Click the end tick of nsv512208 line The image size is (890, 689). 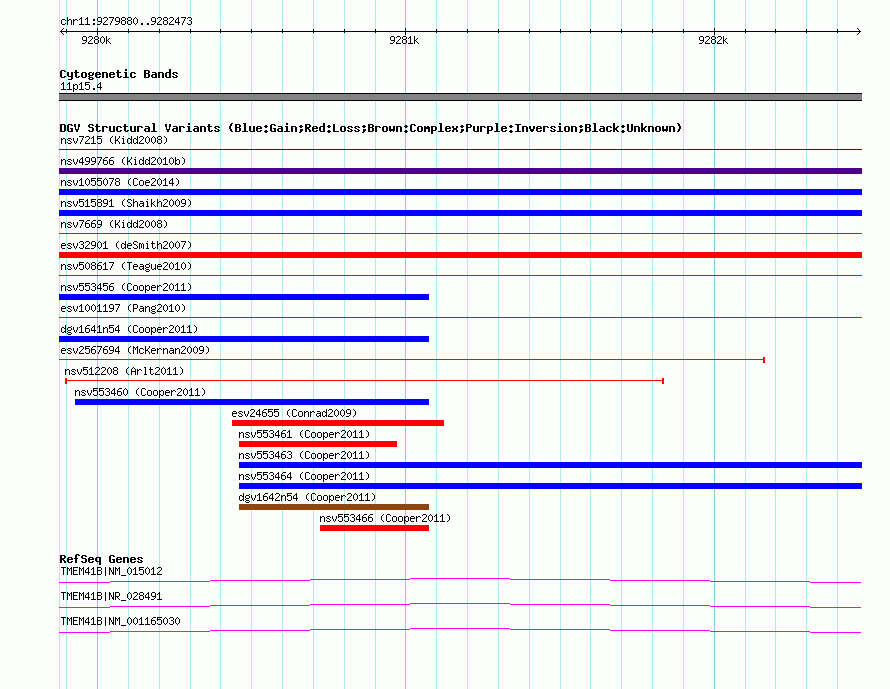pos(663,381)
